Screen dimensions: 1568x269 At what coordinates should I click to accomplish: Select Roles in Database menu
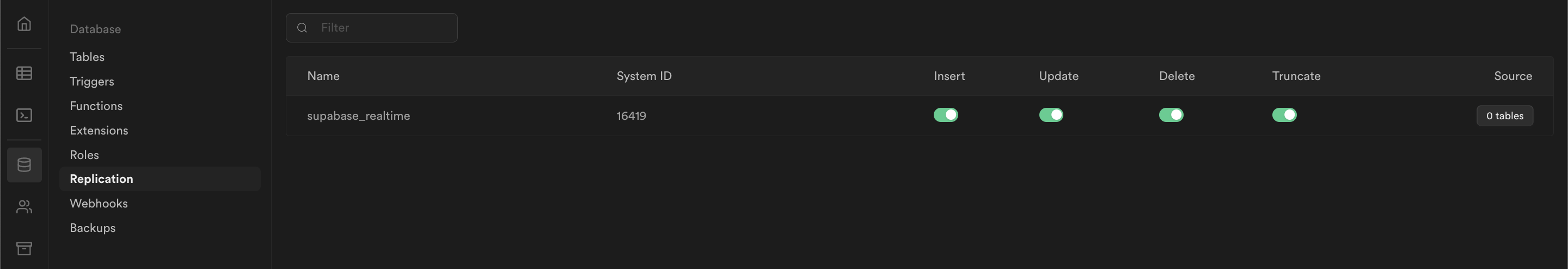coord(84,155)
